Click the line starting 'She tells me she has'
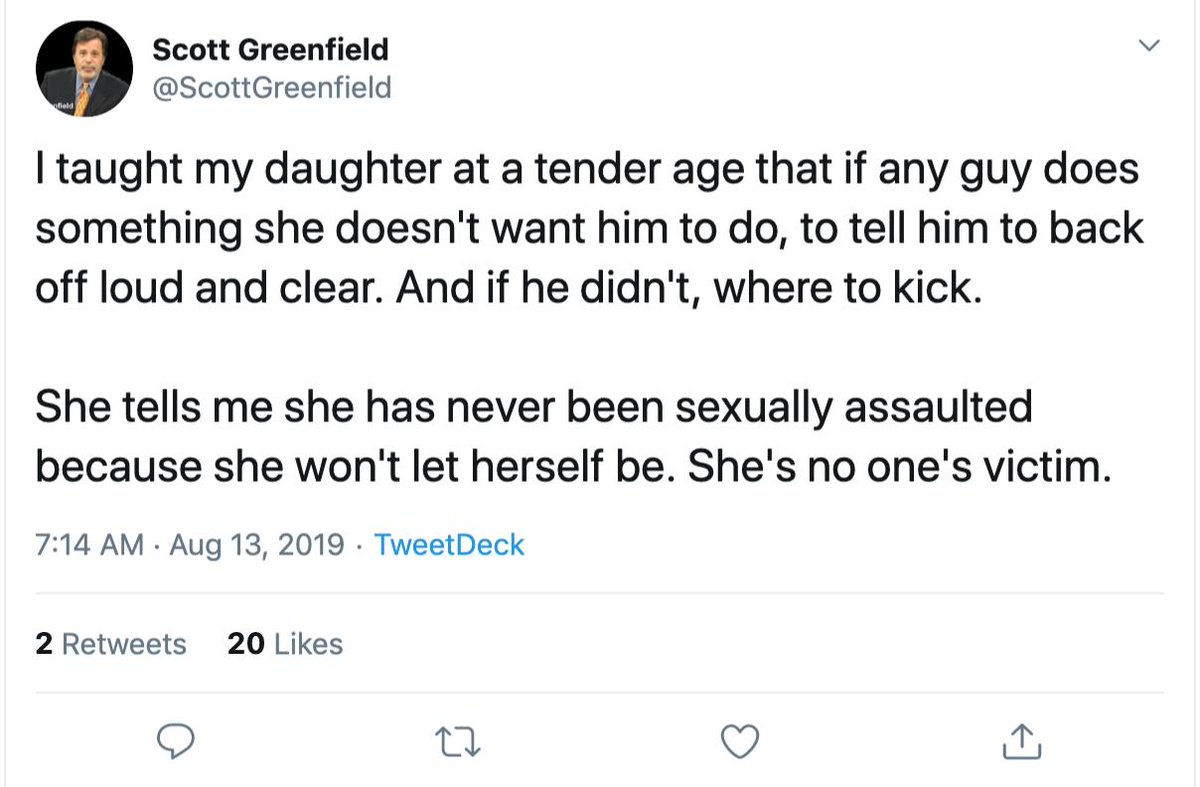Screen dimensions: 1200x787 [x=534, y=407]
